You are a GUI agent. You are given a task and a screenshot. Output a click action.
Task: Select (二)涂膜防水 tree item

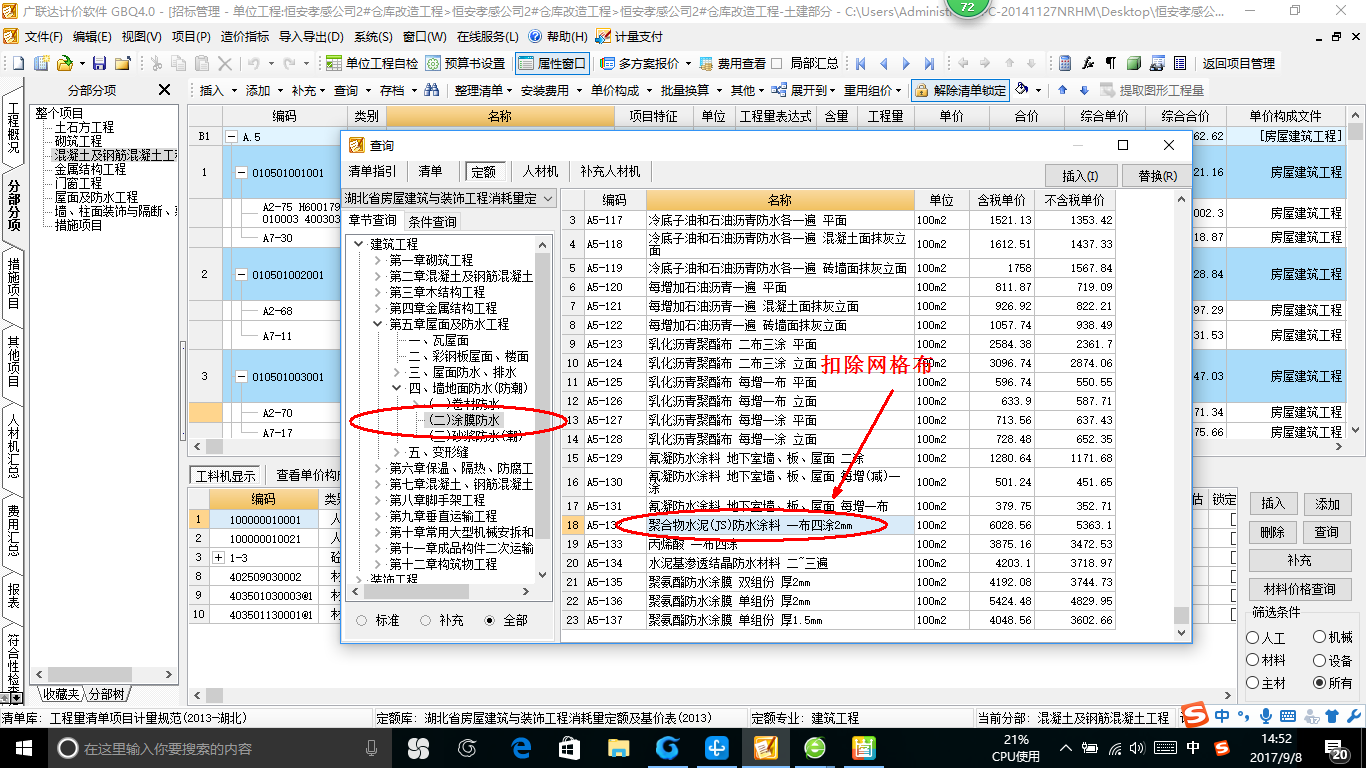[x=463, y=420]
